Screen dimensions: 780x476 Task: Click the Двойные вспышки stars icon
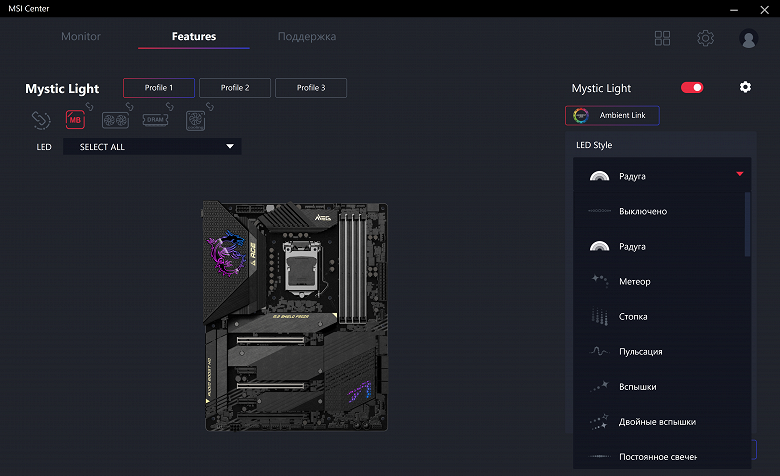pos(599,422)
